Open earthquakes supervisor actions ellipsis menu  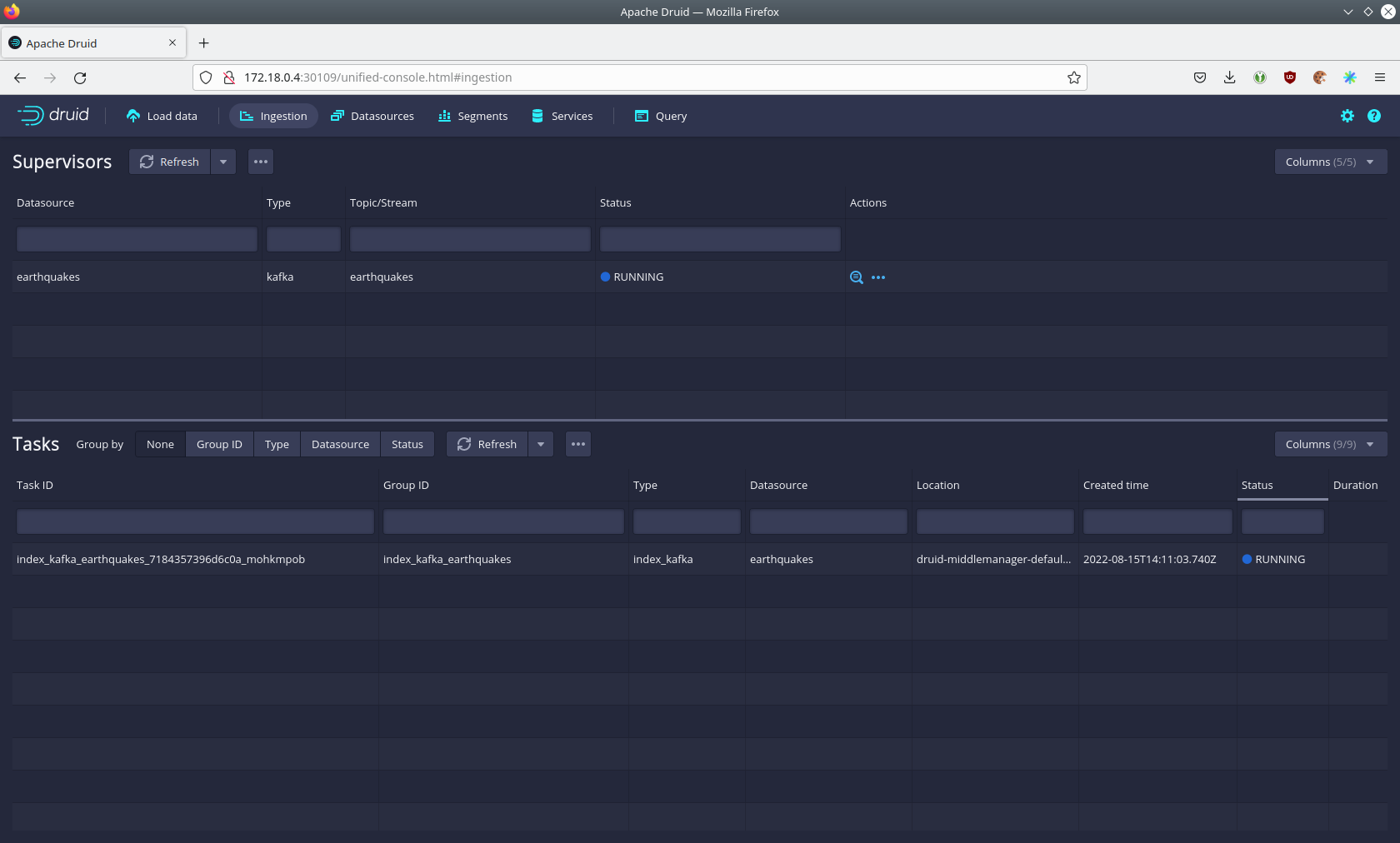(x=878, y=277)
